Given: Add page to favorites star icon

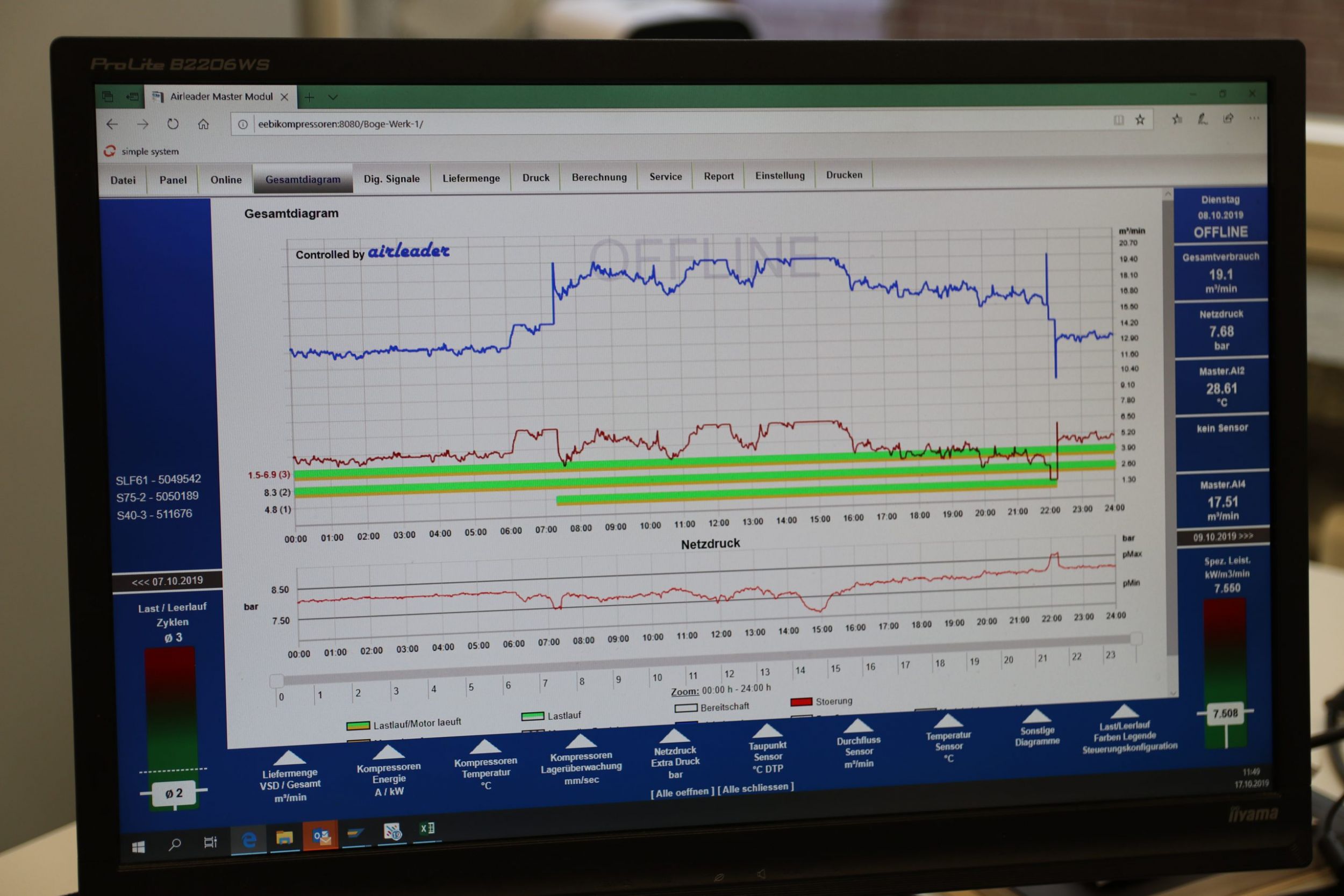Looking at the screenshot, I should point(1140,119).
